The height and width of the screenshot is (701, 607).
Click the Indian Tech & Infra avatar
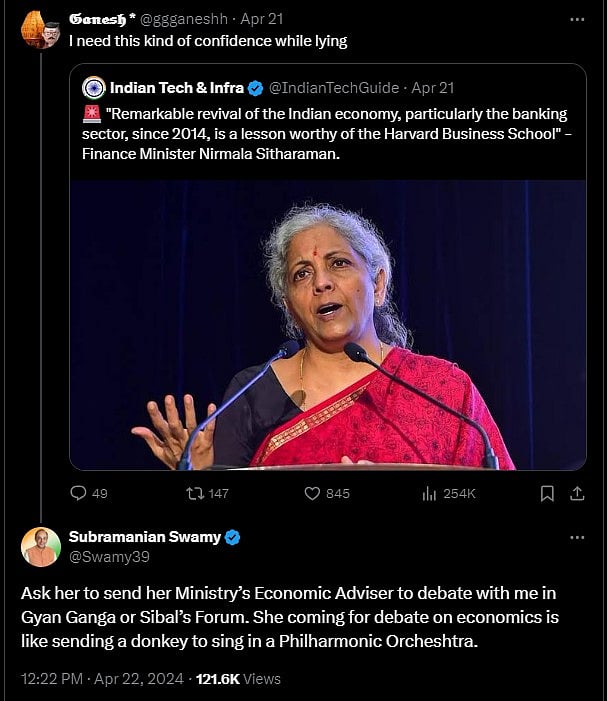[94, 88]
